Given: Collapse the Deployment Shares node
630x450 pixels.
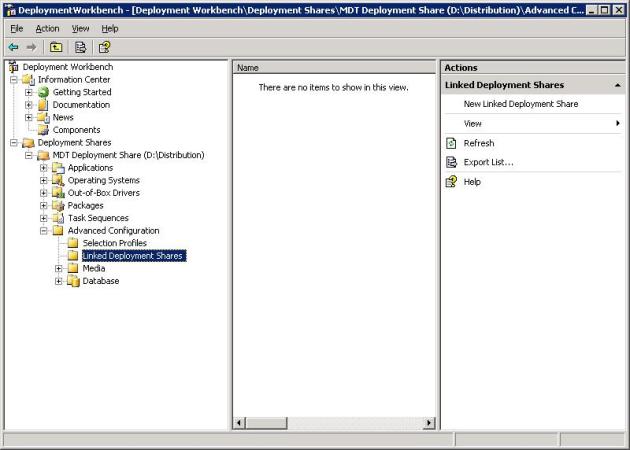Looking at the screenshot, I should click(14, 143).
